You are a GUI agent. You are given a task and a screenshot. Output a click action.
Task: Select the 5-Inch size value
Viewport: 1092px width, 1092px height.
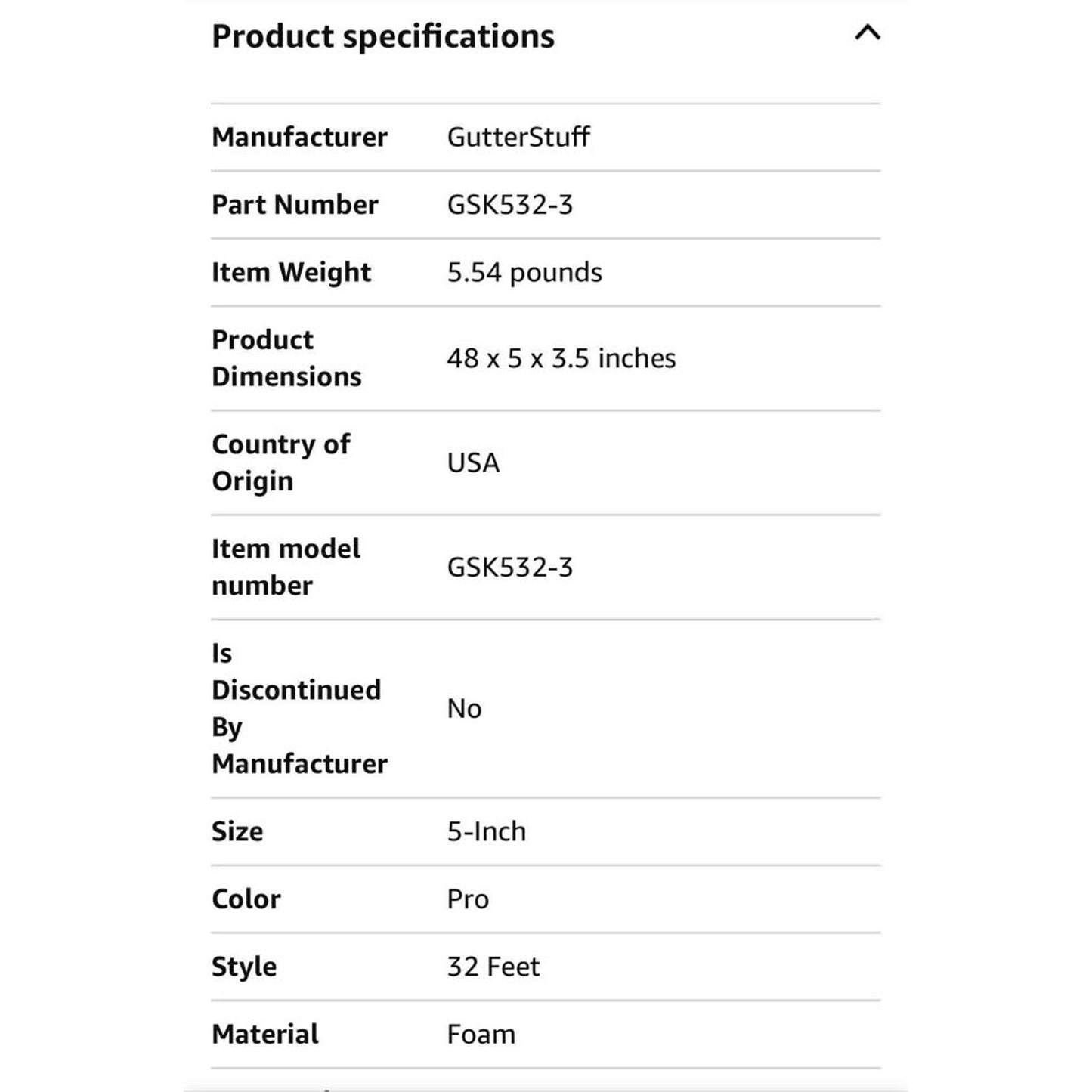click(487, 831)
